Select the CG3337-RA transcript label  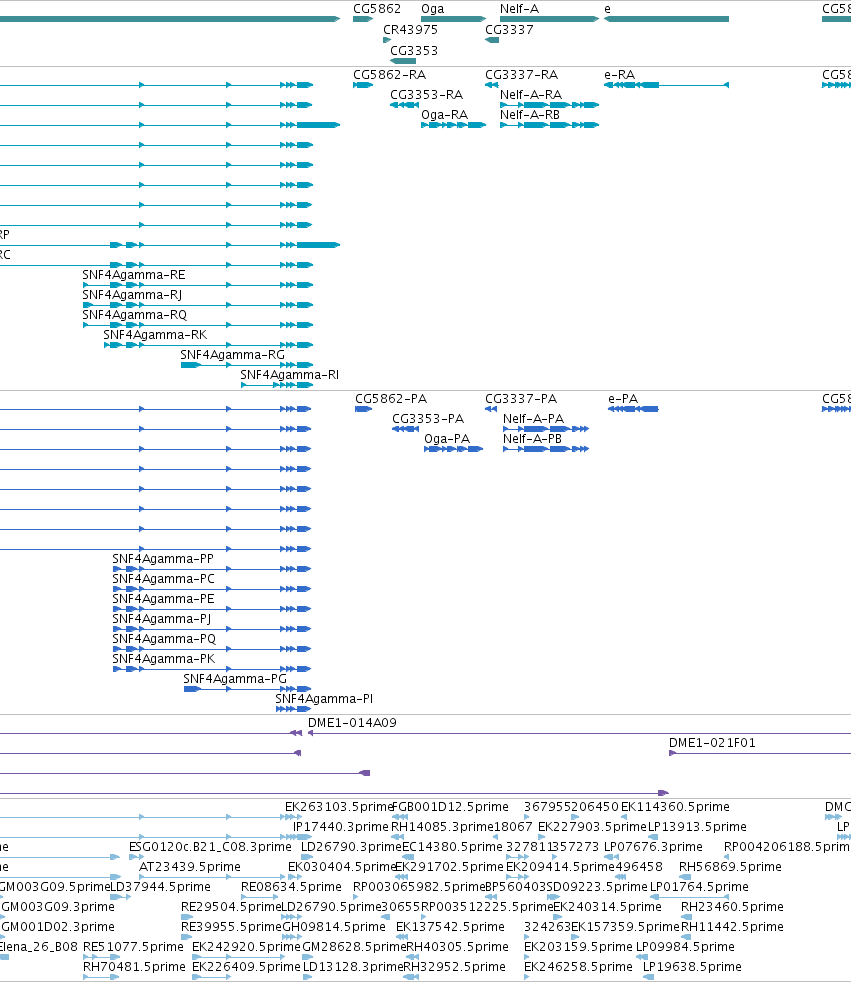(522, 75)
